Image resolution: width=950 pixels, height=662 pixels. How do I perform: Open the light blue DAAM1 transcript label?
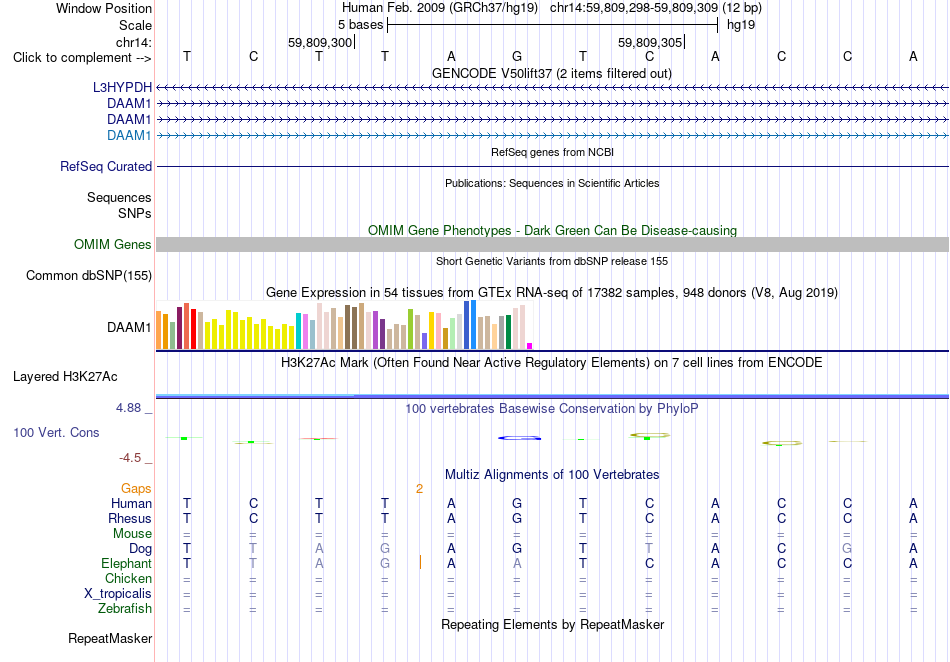pos(129,135)
